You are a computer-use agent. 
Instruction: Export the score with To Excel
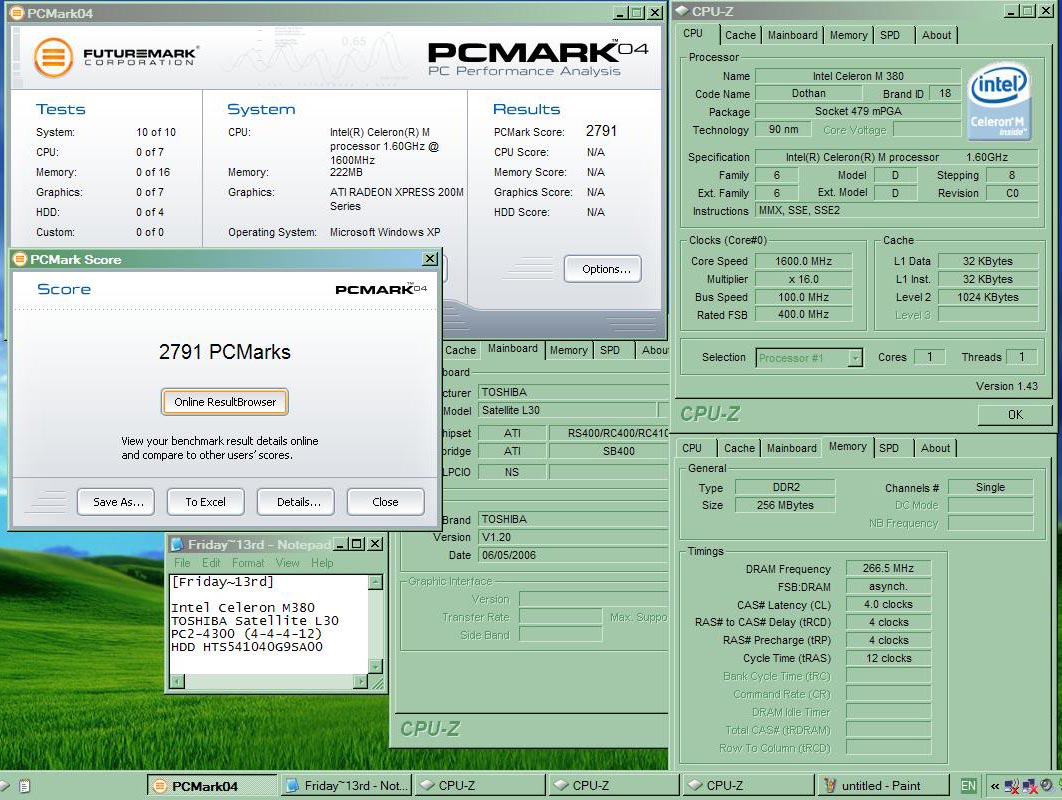(x=206, y=502)
